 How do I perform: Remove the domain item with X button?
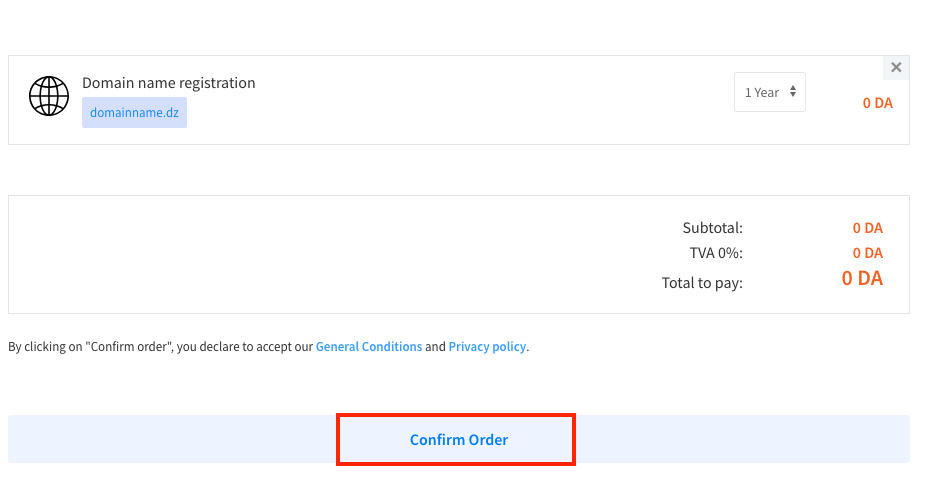(x=896, y=68)
